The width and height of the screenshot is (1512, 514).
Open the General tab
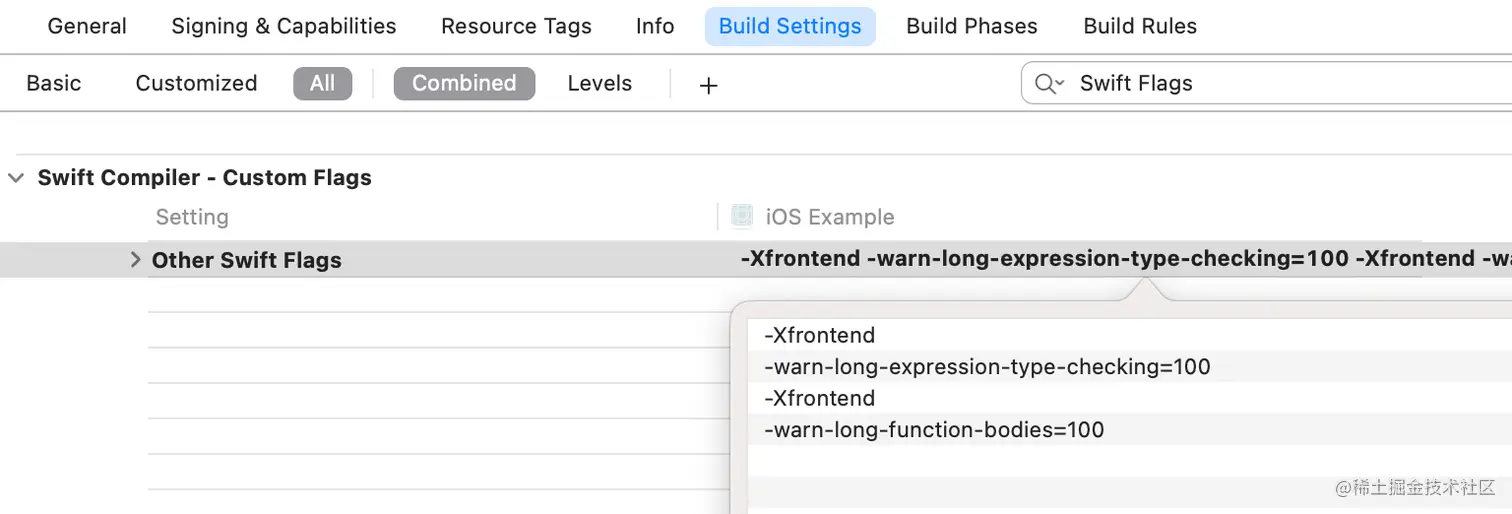(x=88, y=26)
